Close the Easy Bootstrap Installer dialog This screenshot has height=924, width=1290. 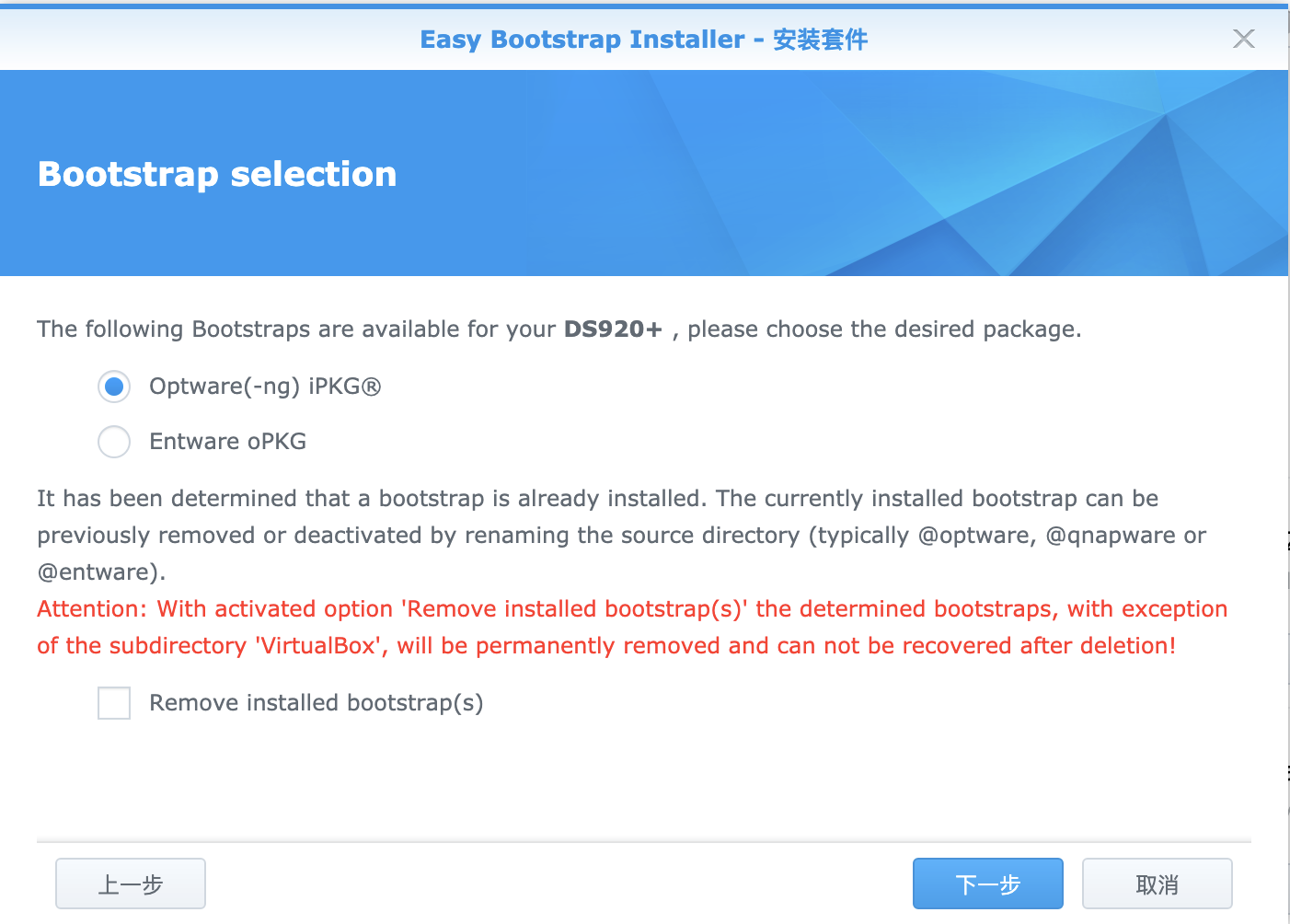coord(1243,39)
